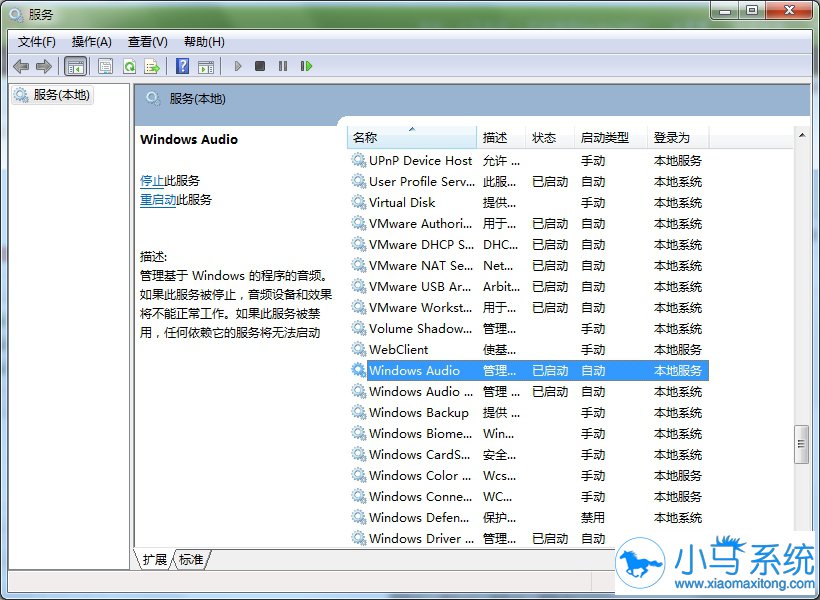This screenshot has width=820, height=600.
Task: Click the 服务(本地) header in the right pane
Action: 197,99
